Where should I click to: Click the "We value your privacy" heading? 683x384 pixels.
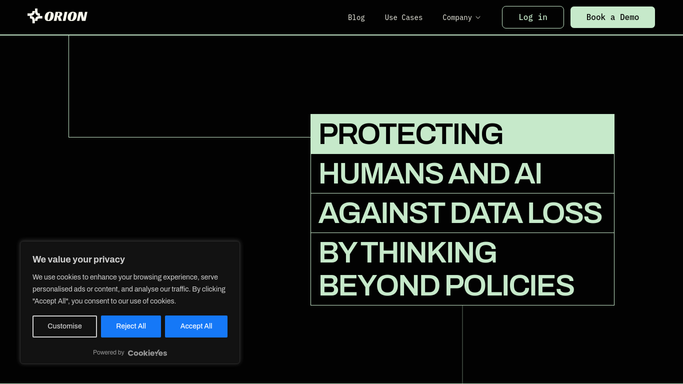coord(78,259)
